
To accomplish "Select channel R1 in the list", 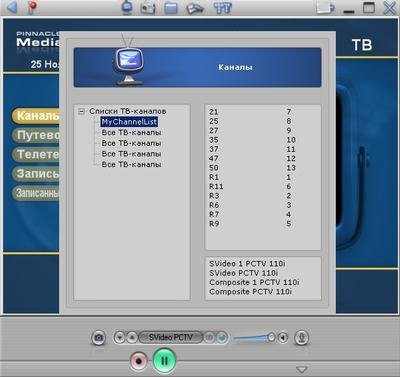I will click(263, 177).
